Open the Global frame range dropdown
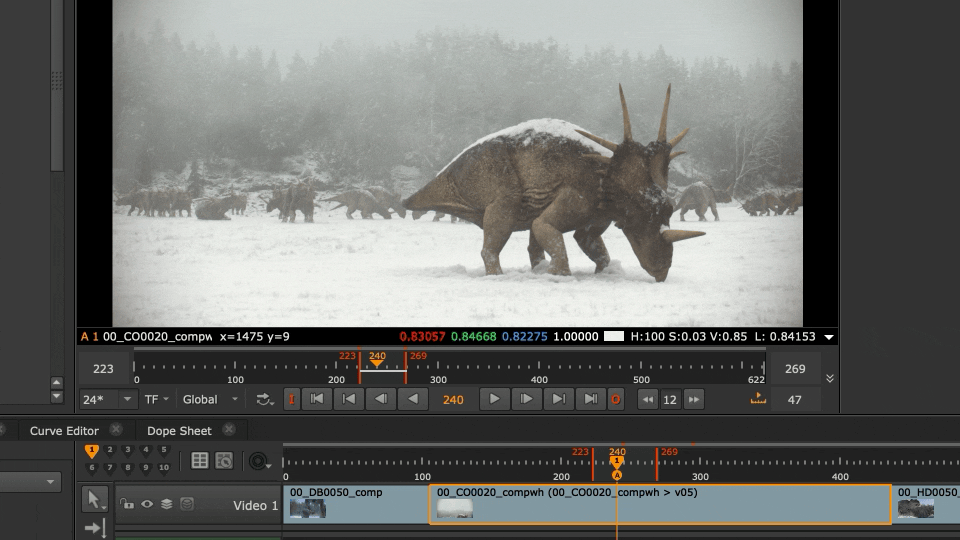The width and height of the screenshot is (960, 540). click(210, 399)
